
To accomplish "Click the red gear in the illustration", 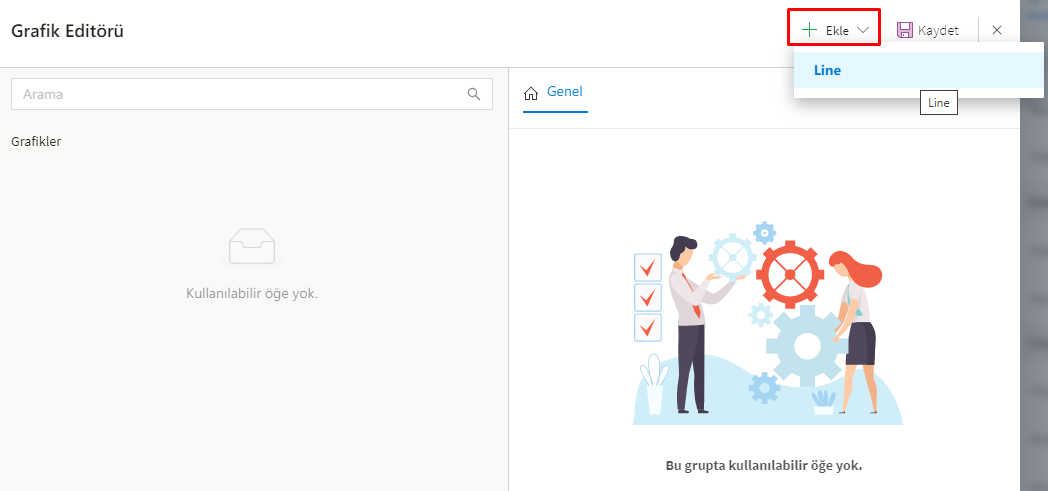I will [789, 275].
